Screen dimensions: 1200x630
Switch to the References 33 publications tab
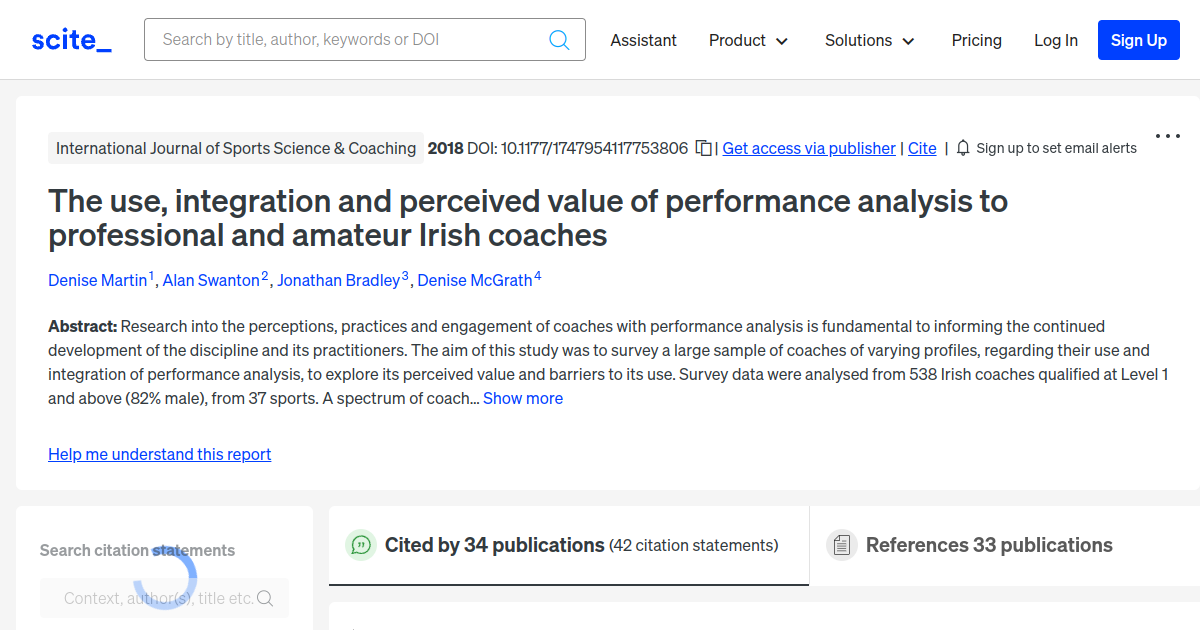[x=988, y=545]
